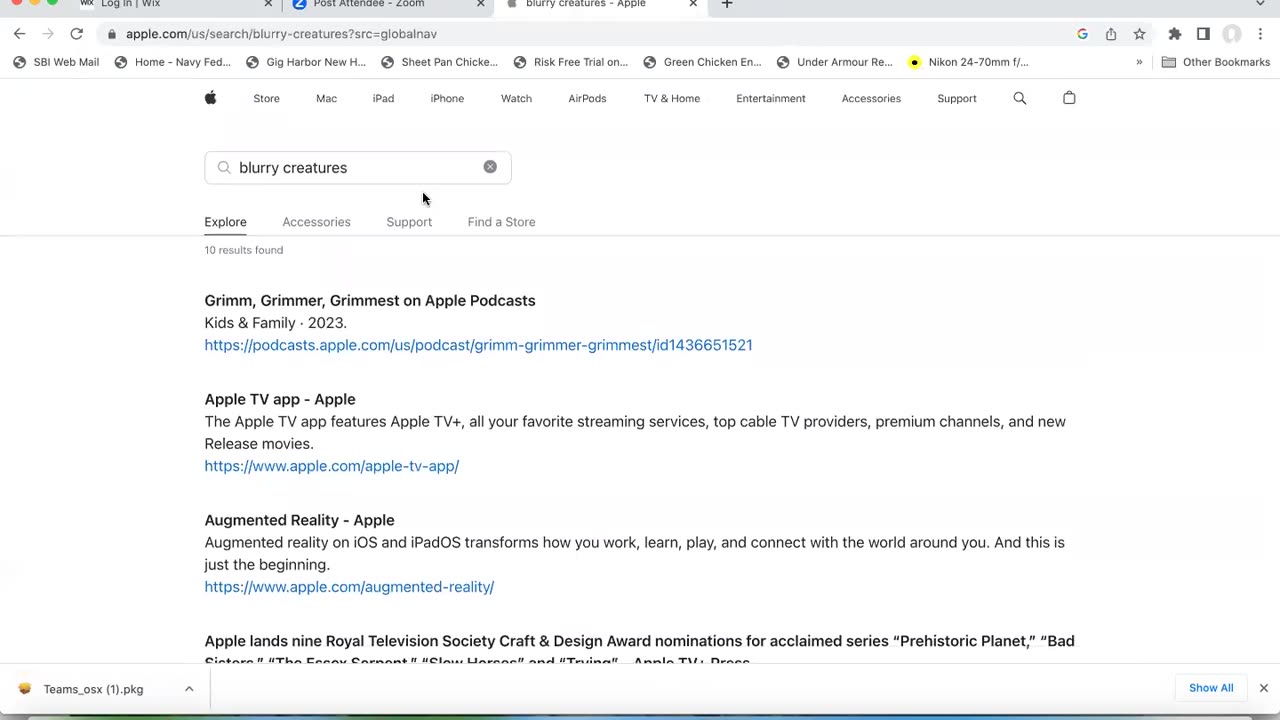Select the Accessories results tab
Screen dimensions: 1280x720
(x=316, y=222)
